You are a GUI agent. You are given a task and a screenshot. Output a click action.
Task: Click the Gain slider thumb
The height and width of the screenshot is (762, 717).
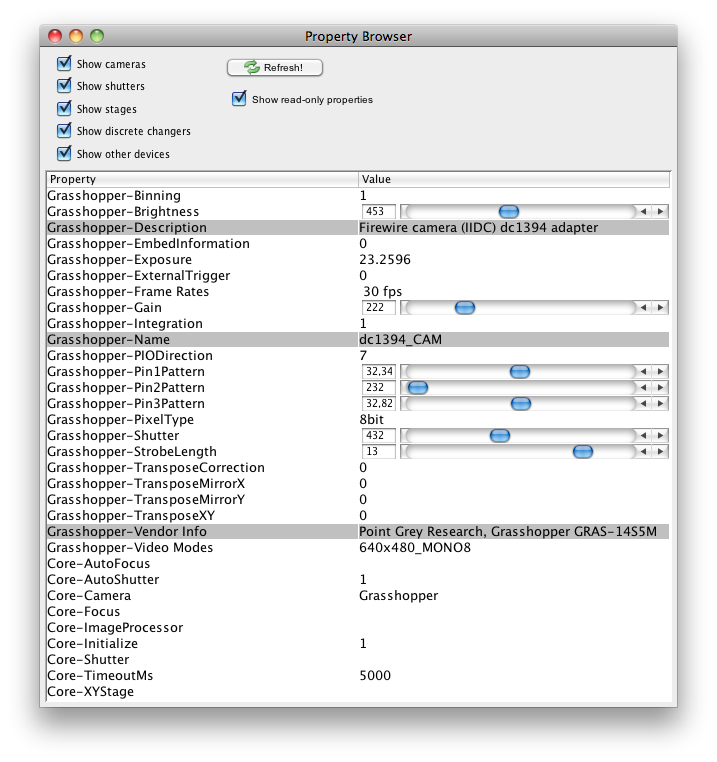[x=464, y=308]
